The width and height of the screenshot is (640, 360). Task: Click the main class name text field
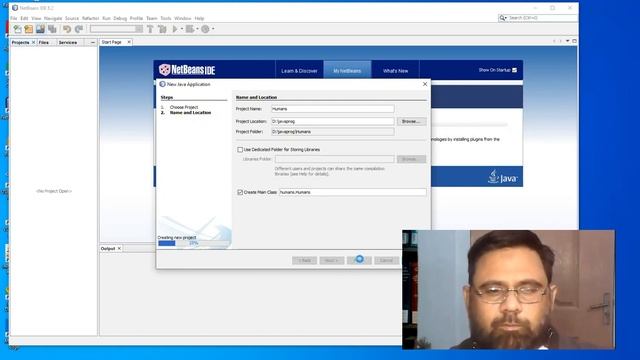353,192
